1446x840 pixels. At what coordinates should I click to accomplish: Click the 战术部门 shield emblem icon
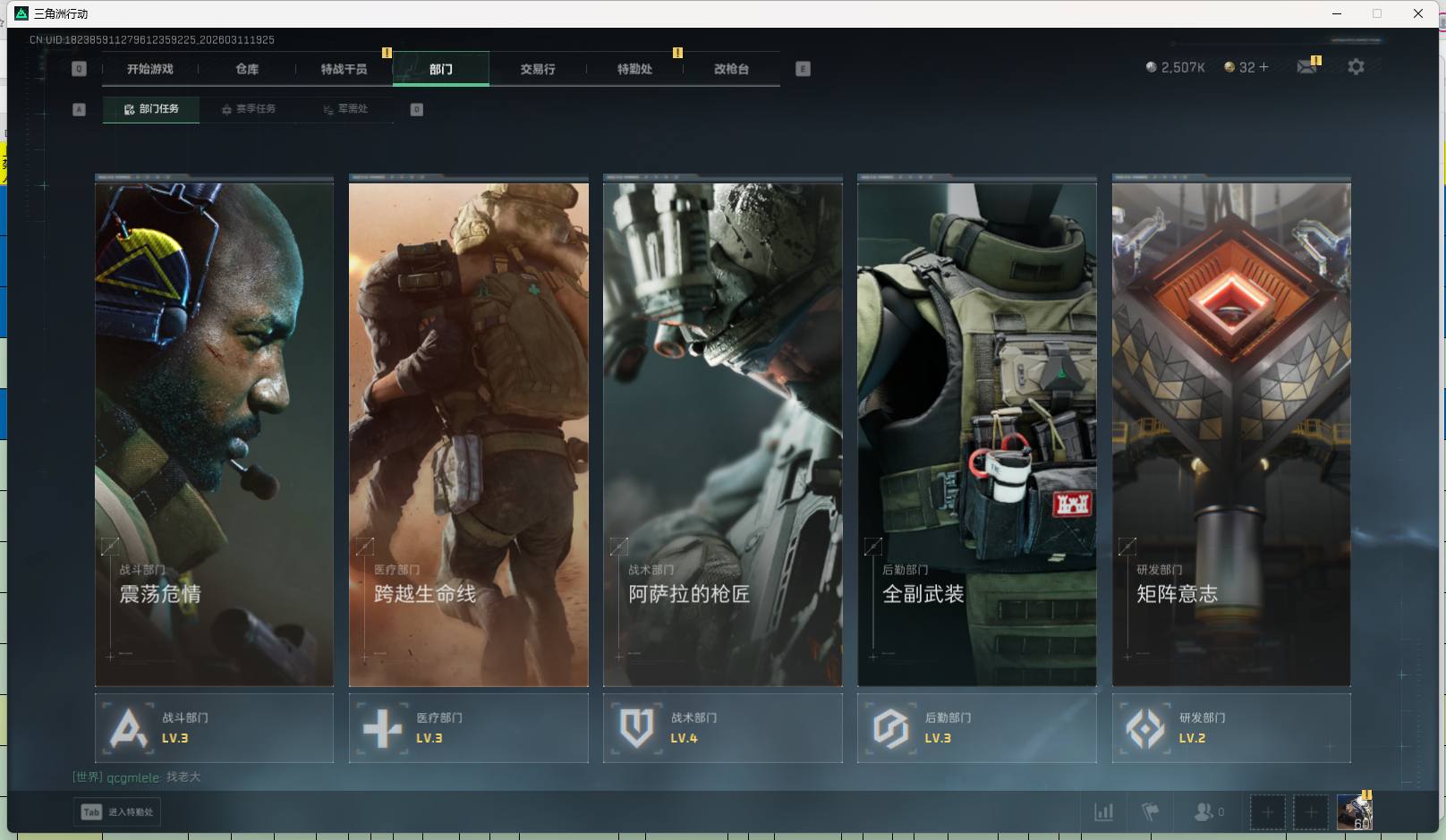[636, 728]
